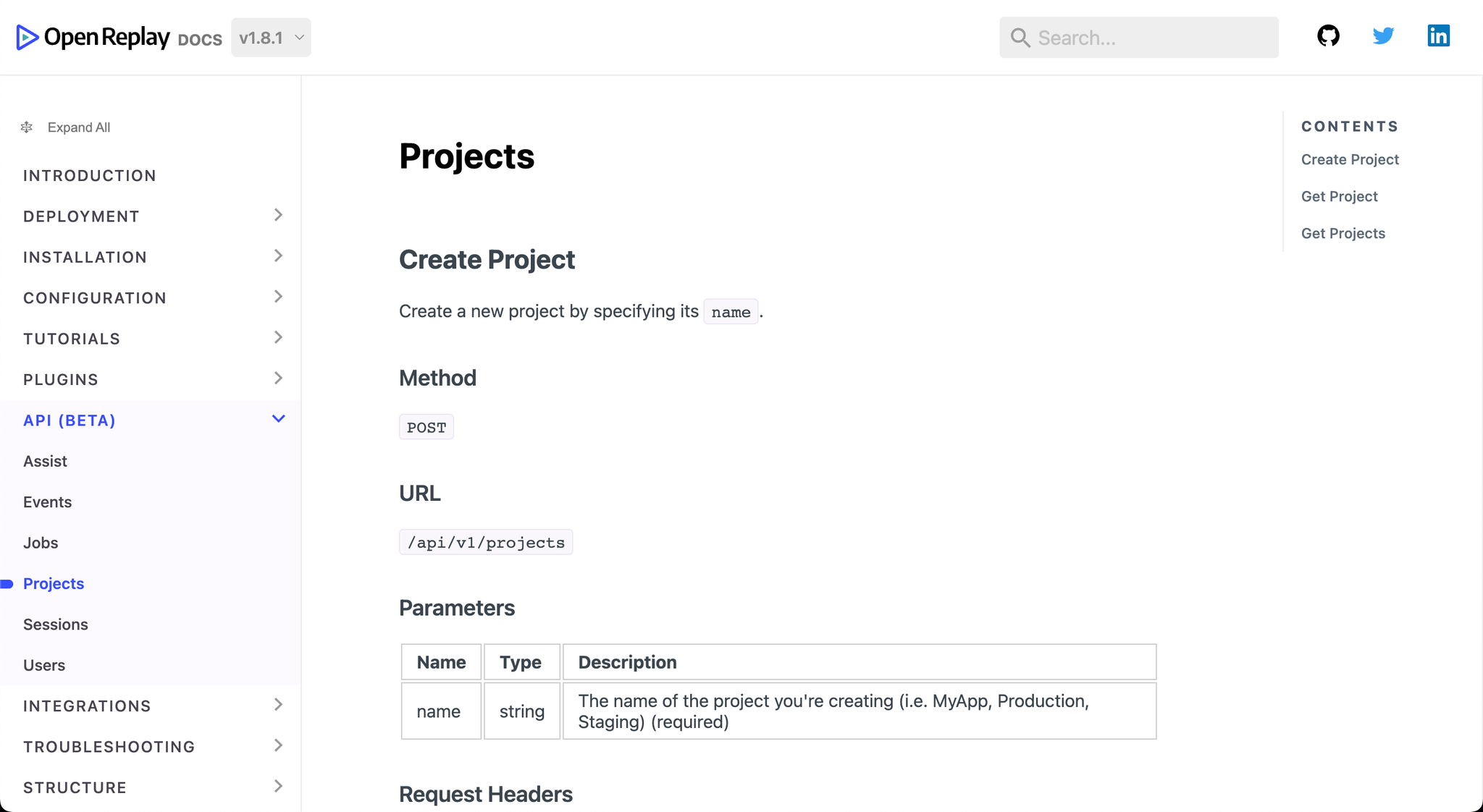Go to the Jobs API page
The width and height of the screenshot is (1483, 812).
pos(41,543)
